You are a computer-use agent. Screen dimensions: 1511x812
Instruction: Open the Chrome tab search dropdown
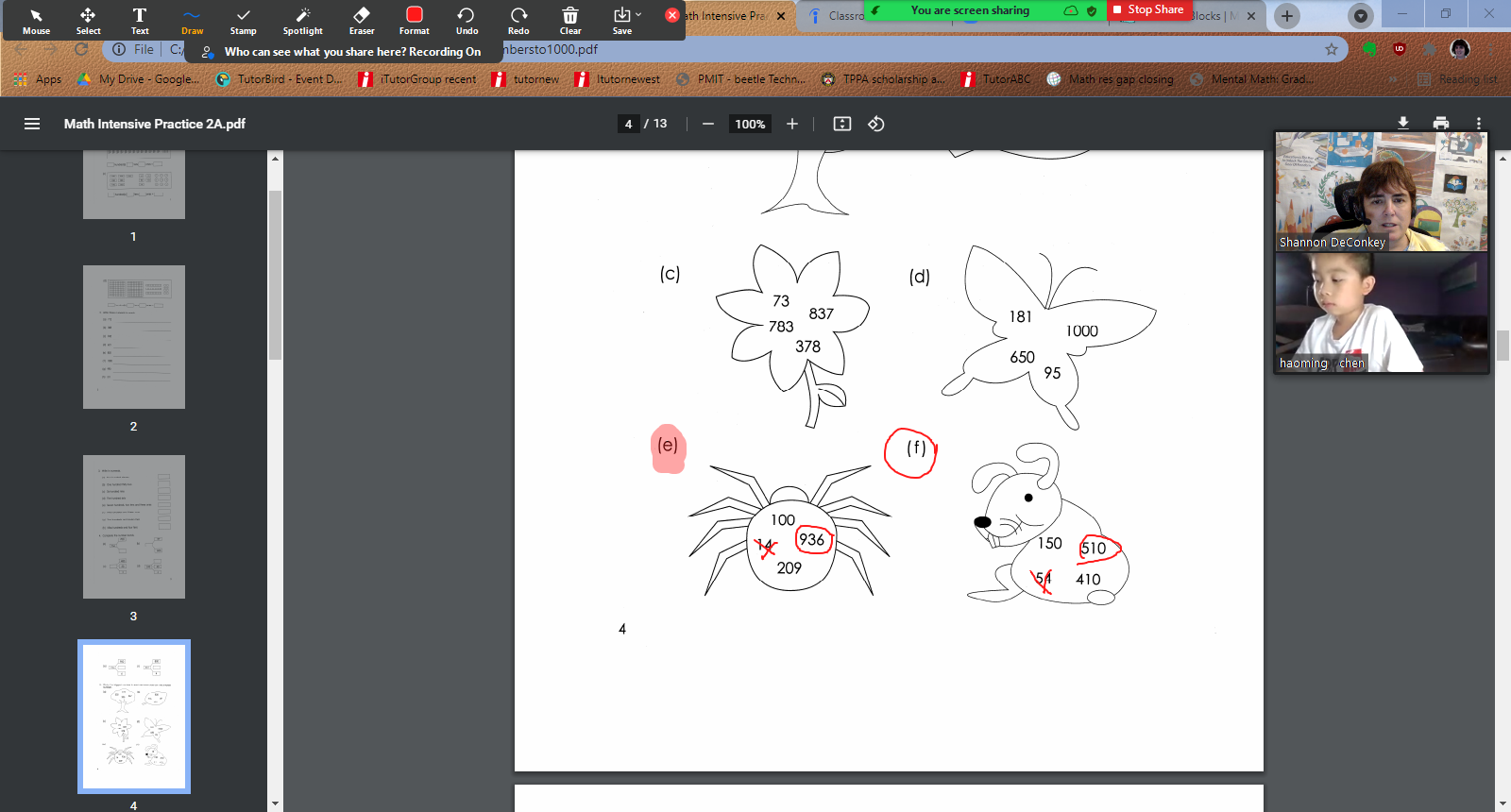click(x=1360, y=16)
